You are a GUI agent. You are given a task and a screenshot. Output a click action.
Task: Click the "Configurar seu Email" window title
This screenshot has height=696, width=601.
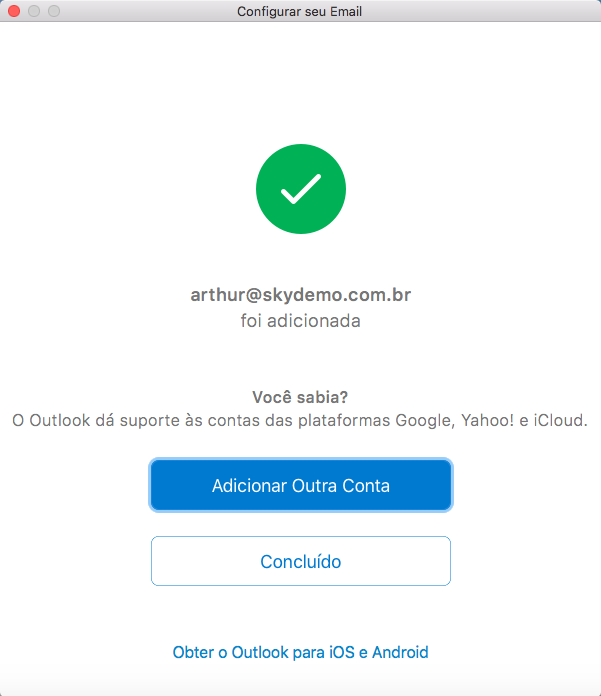click(x=300, y=11)
